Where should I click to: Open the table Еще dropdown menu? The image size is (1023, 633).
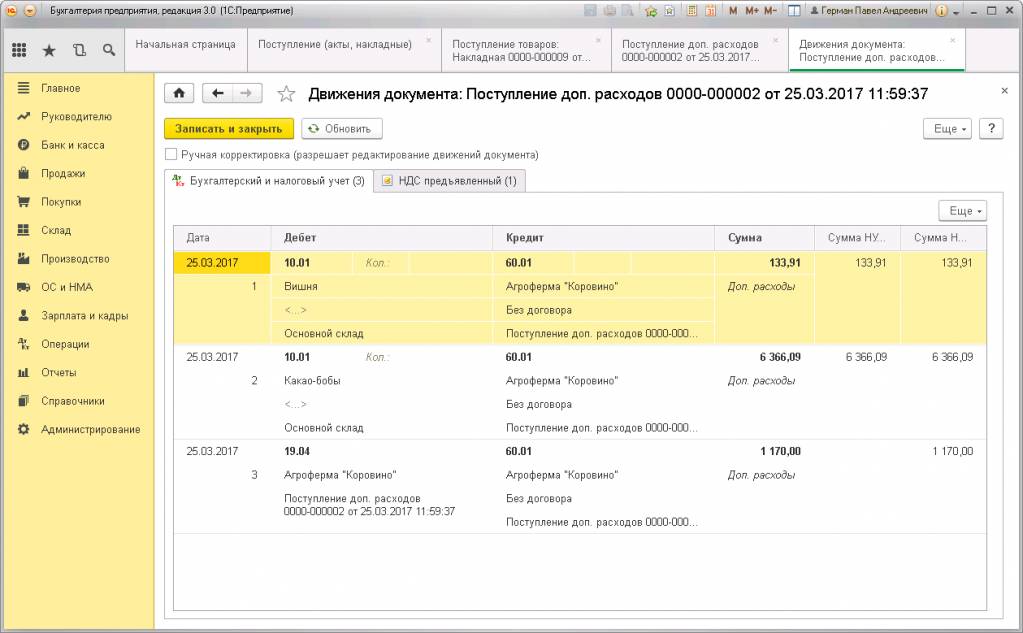(963, 211)
